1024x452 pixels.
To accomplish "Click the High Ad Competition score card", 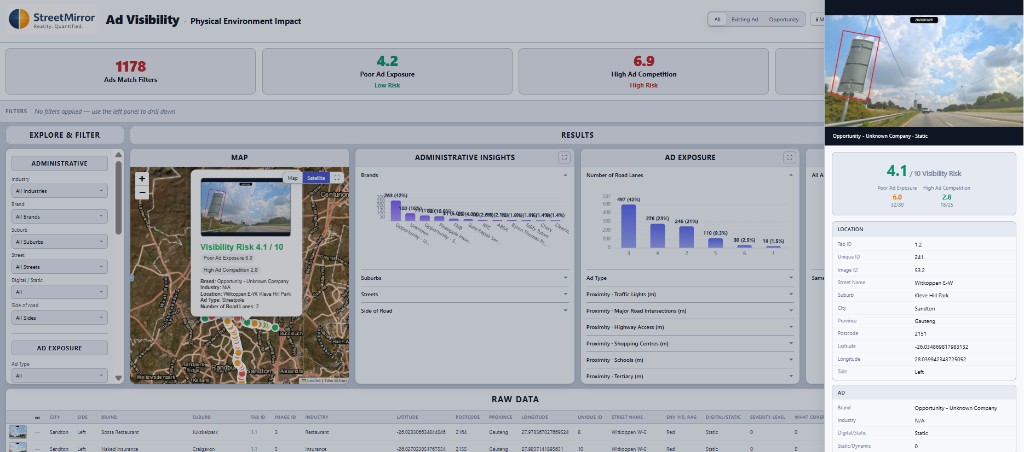I will click(x=643, y=72).
